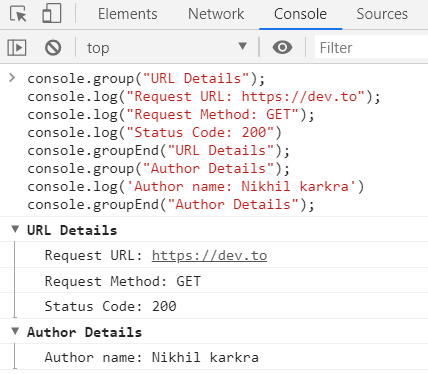
Task: Click the input prompt chevron
Action: tap(12, 78)
